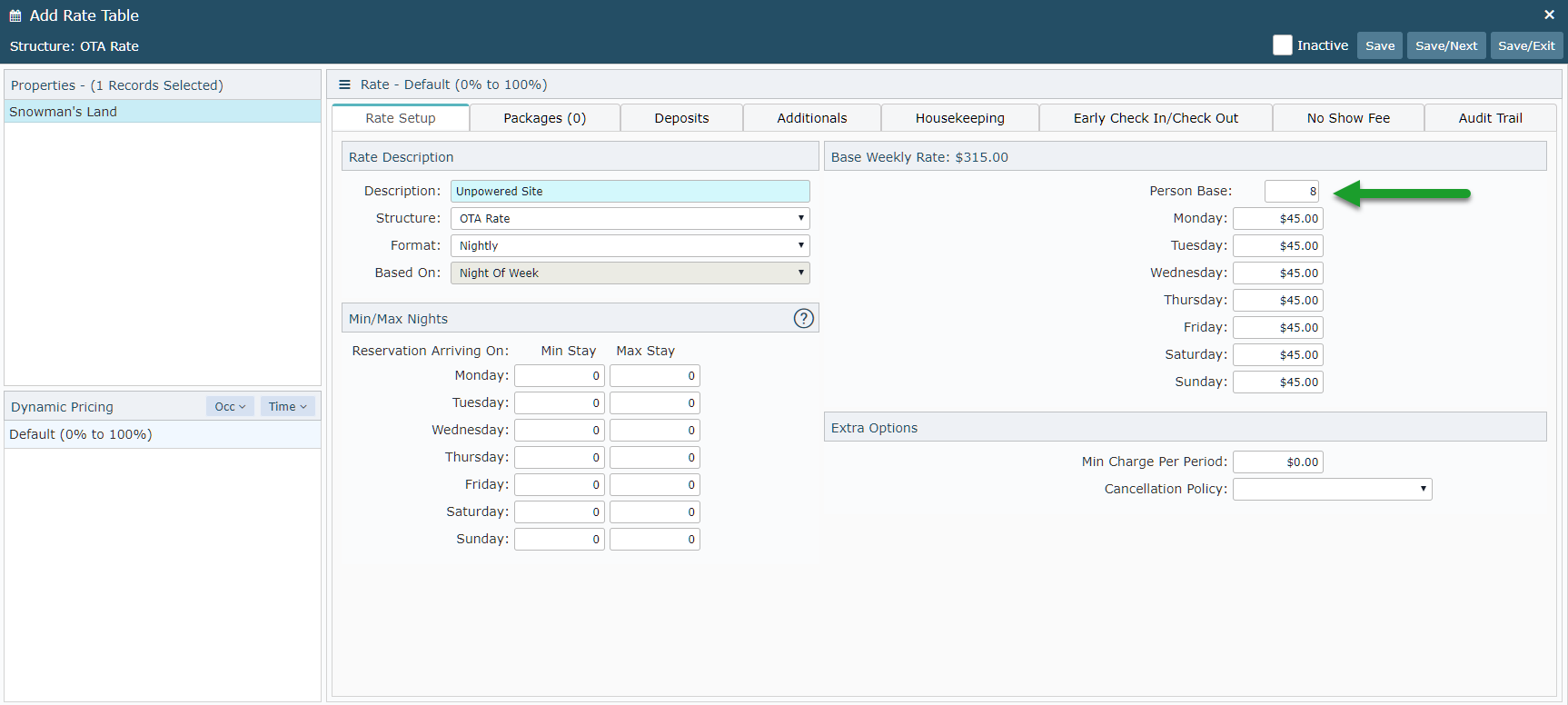Click the calendar icon beside Add Rate Table

coord(15,15)
